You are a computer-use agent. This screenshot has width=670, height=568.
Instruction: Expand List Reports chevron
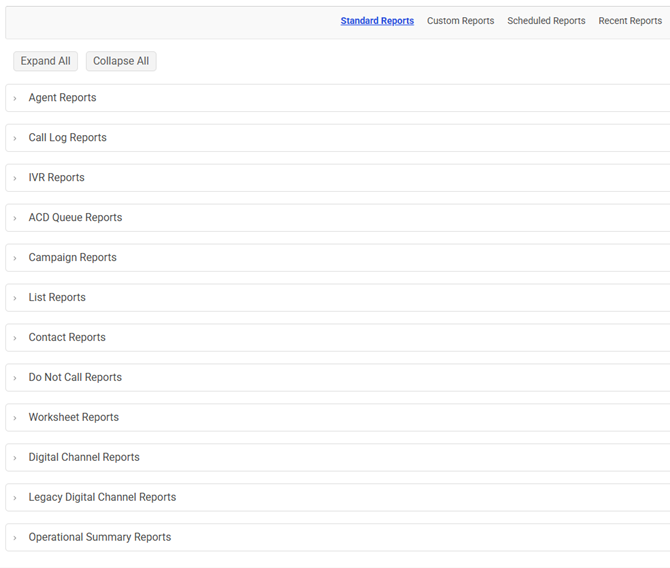tap(15, 298)
